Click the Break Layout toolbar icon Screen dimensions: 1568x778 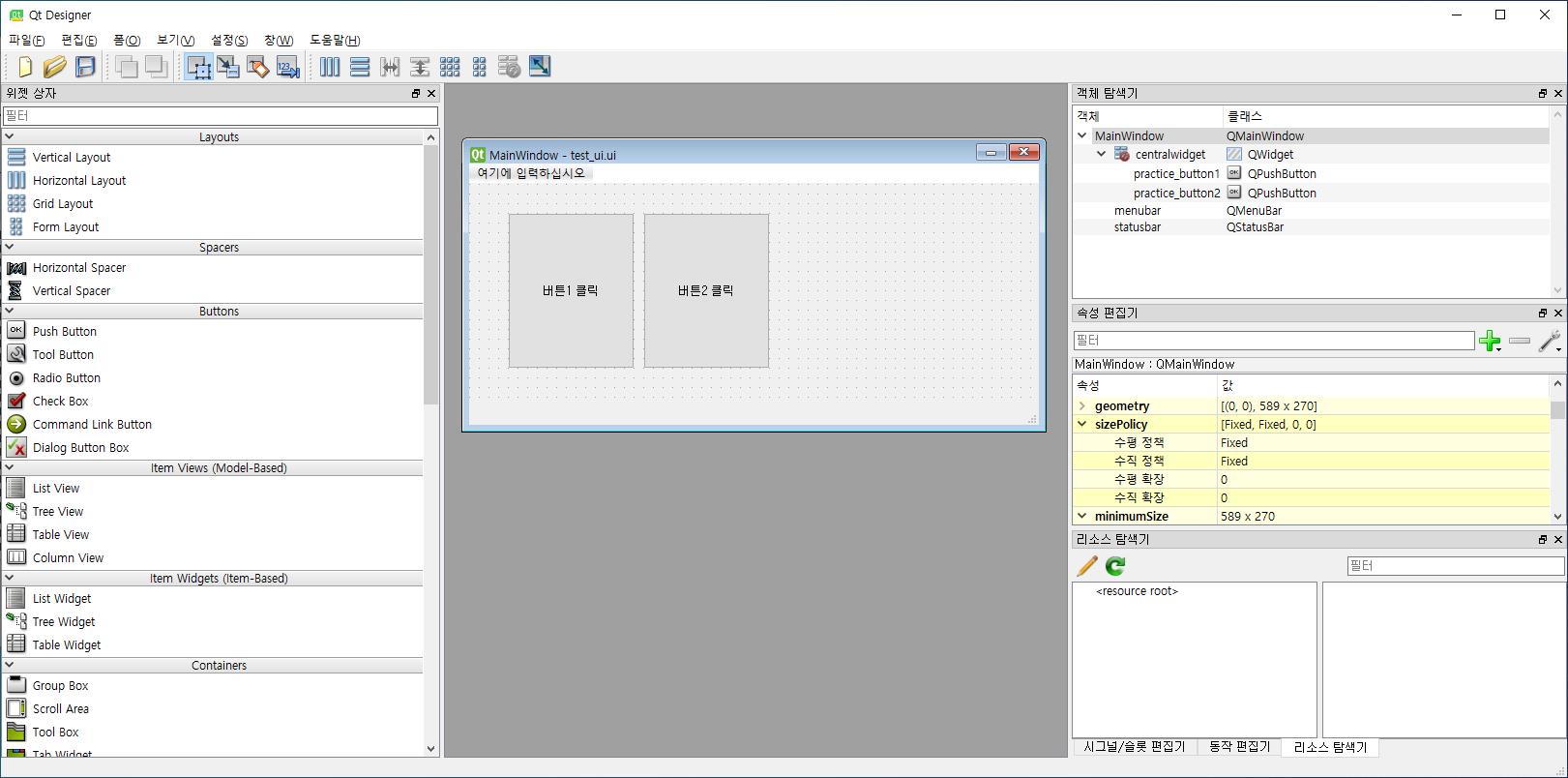(x=510, y=67)
